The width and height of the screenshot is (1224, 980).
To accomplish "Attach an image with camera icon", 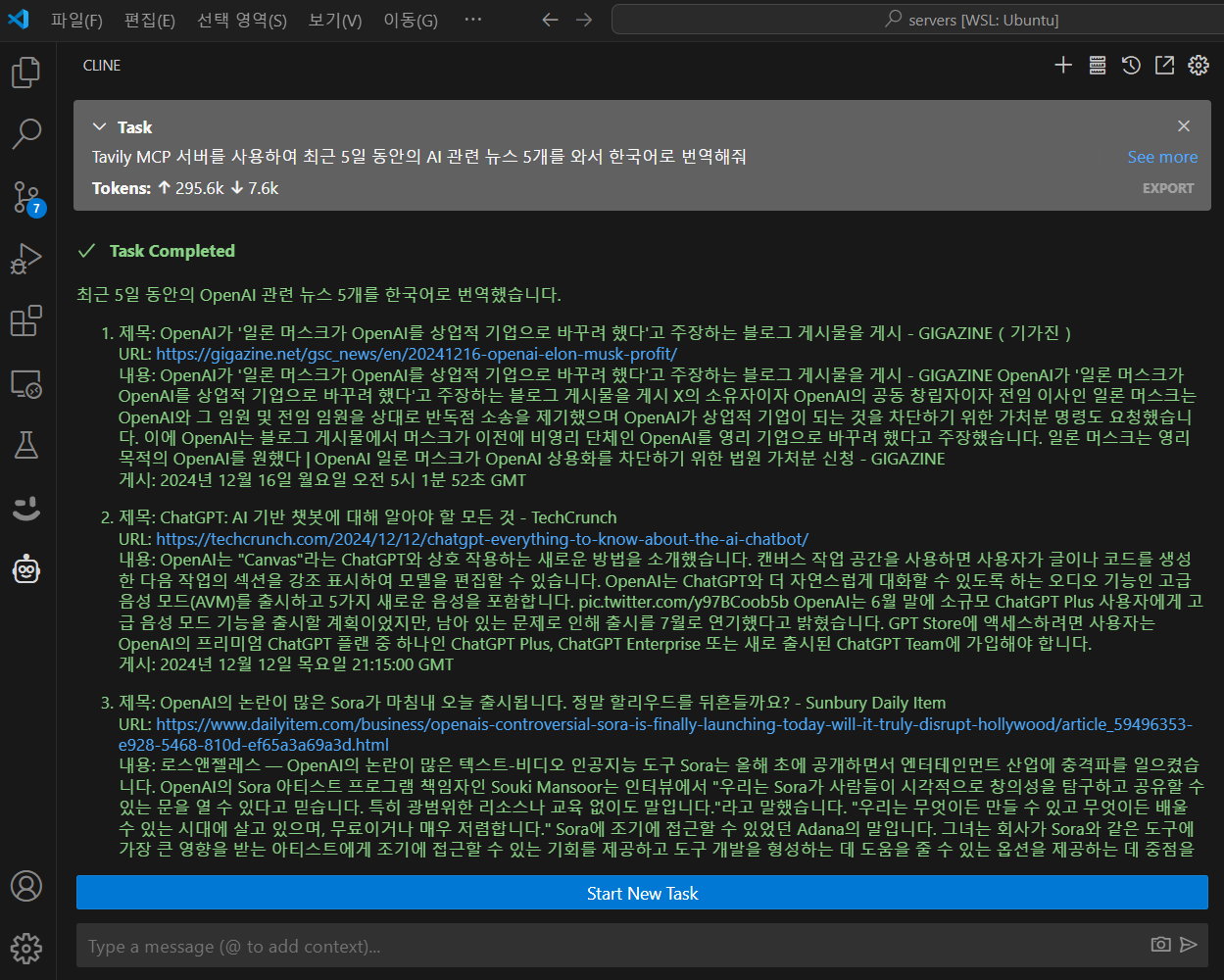I will click(1160, 945).
